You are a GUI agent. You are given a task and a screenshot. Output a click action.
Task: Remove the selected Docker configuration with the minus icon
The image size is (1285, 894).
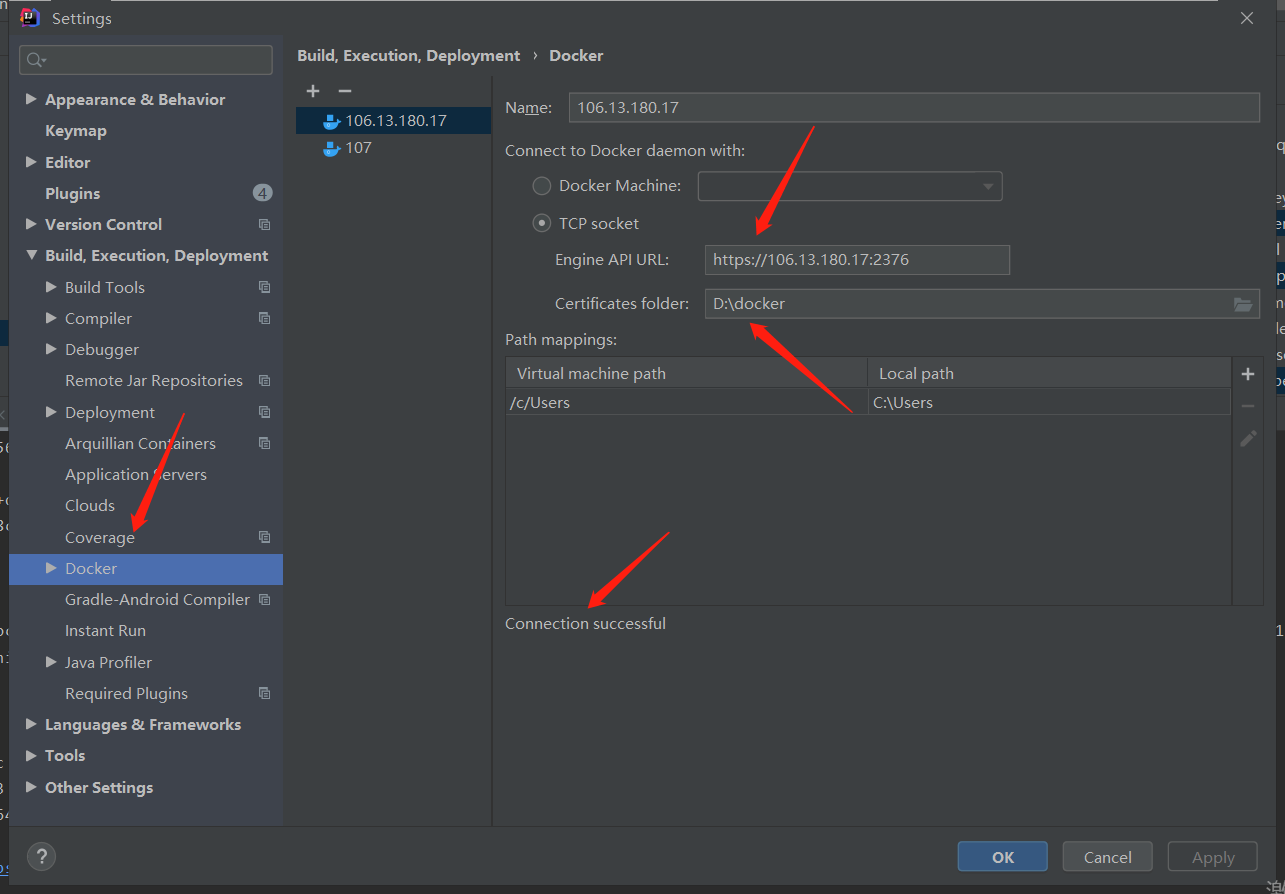(345, 91)
